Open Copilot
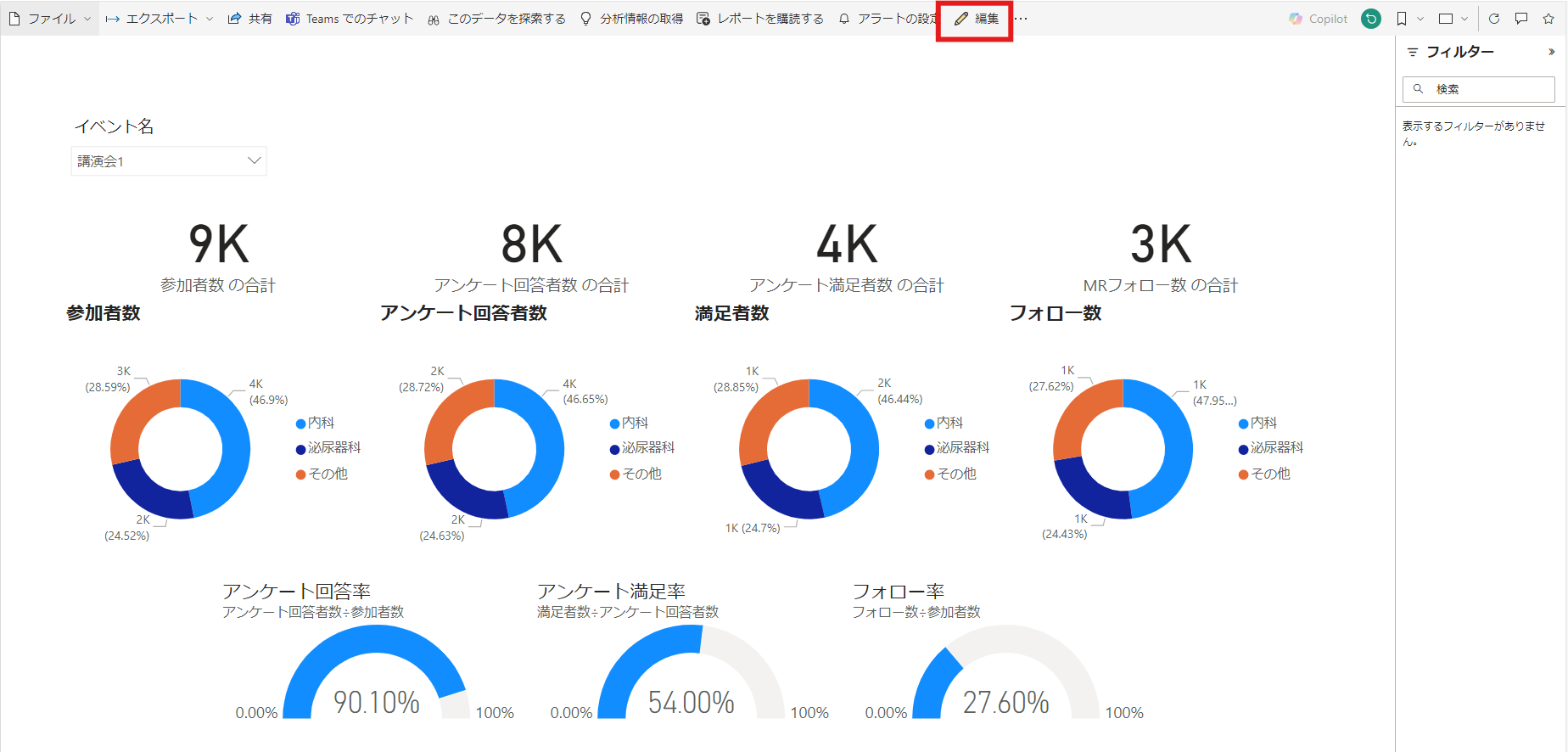The width and height of the screenshot is (1568, 752). pyautogui.click(x=1318, y=19)
